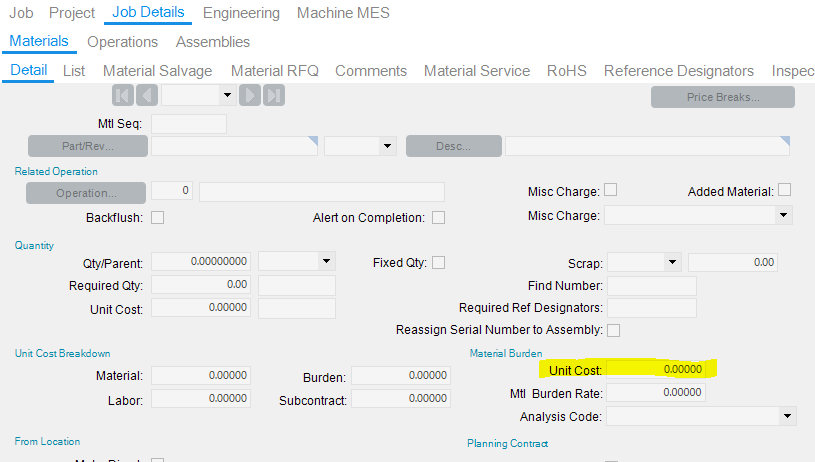Click the Subcontract cost breakdown field
Screen dimensions: 815x462
(x=401, y=399)
